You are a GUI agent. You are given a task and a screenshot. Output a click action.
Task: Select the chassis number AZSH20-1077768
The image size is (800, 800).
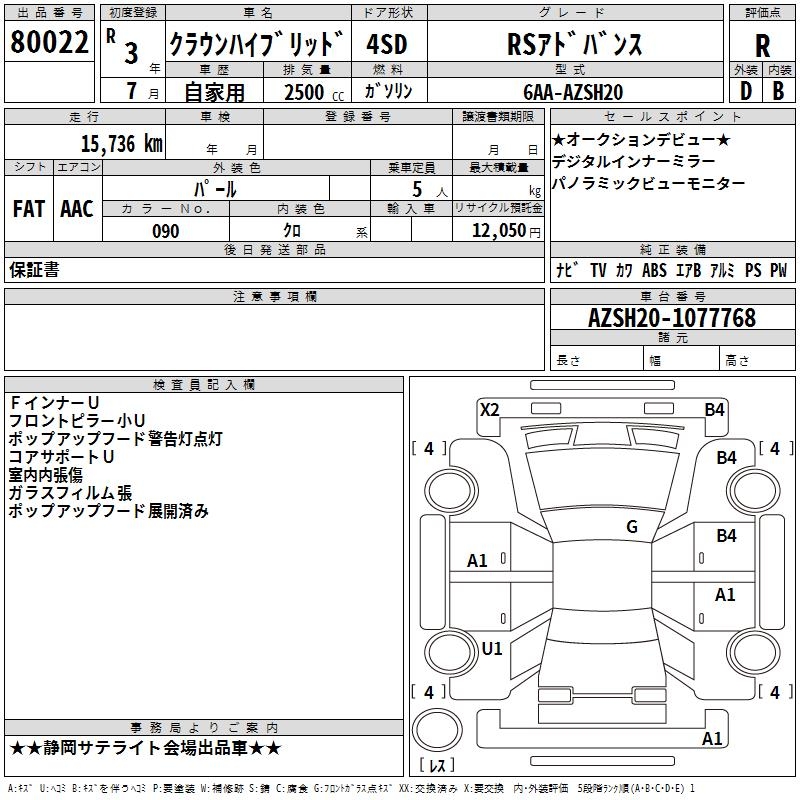672,318
